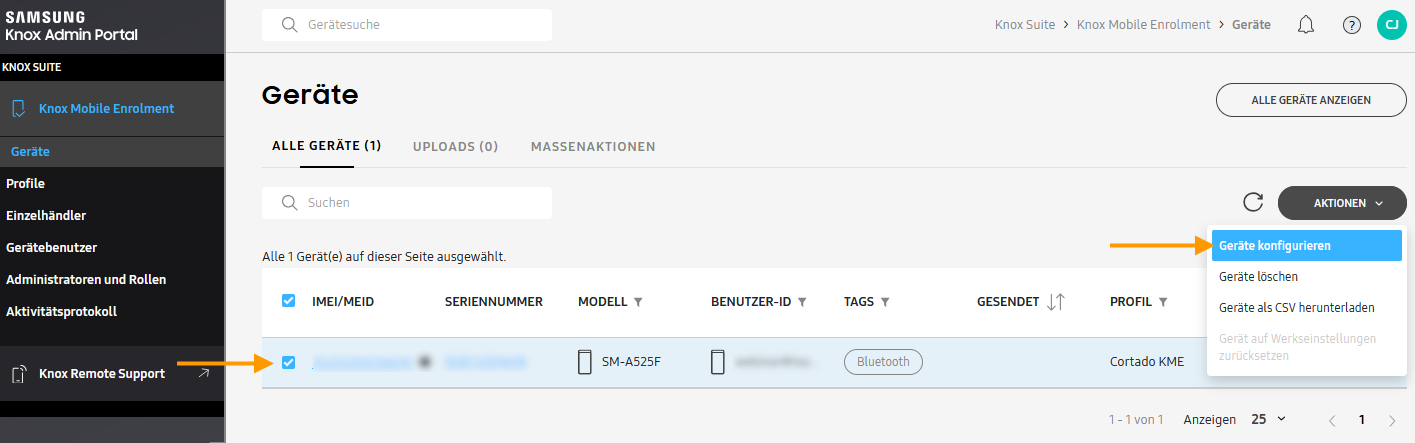The height and width of the screenshot is (443, 1415).
Task: Open the help question mark icon
Action: pos(1352,25)
